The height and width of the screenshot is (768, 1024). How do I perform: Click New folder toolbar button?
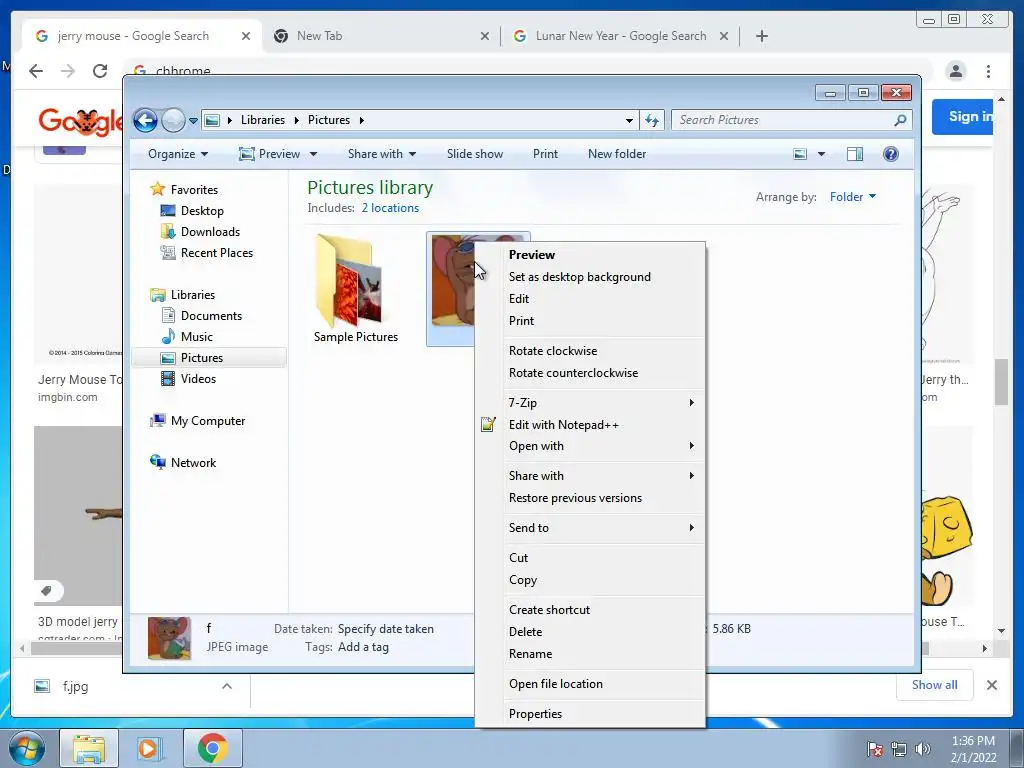pyautogui.click(x=617, y=154)
